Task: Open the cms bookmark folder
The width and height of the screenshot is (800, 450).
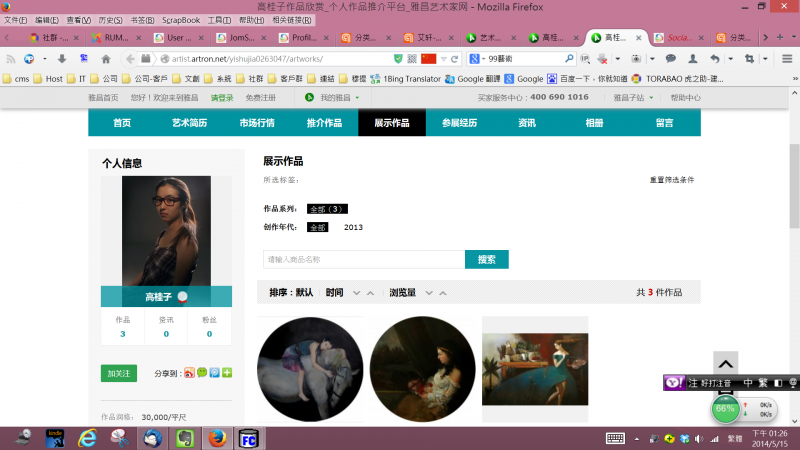Action: tap(16, 79)
